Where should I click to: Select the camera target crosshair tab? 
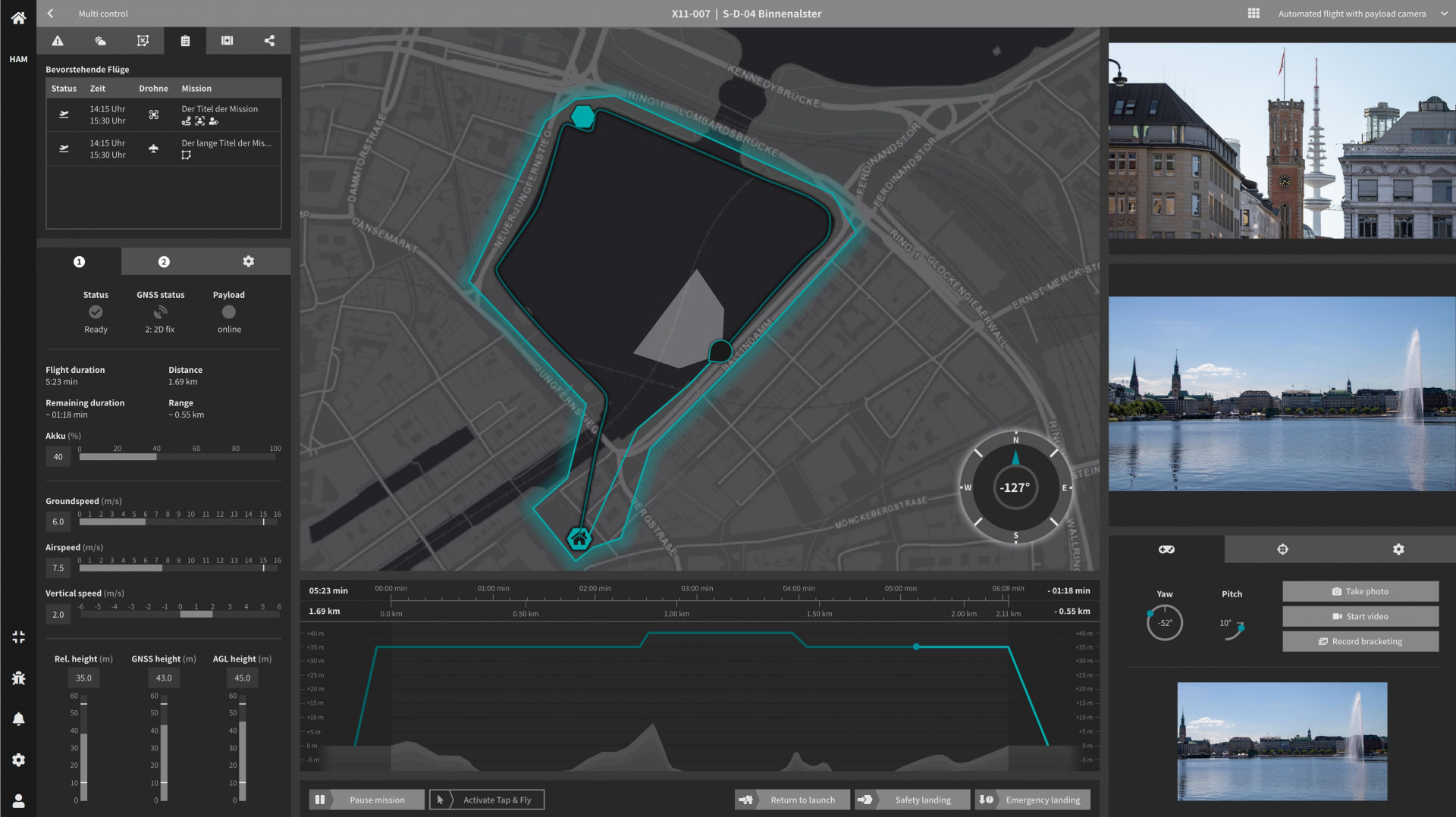click(1282, 549)
